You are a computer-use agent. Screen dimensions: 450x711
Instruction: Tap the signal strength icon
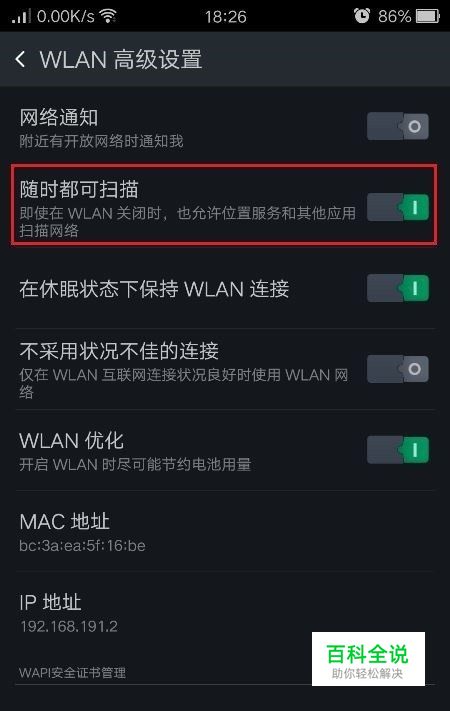[21, 16]
